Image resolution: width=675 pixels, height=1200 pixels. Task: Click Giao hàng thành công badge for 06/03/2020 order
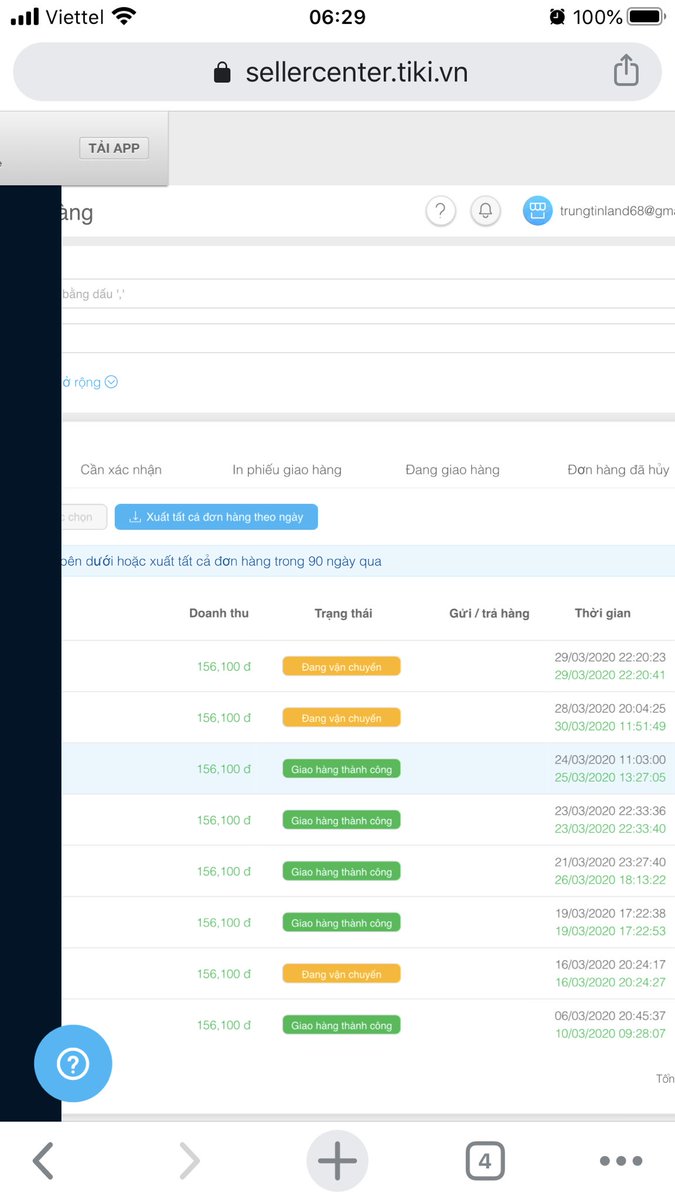click(342, 1025)
